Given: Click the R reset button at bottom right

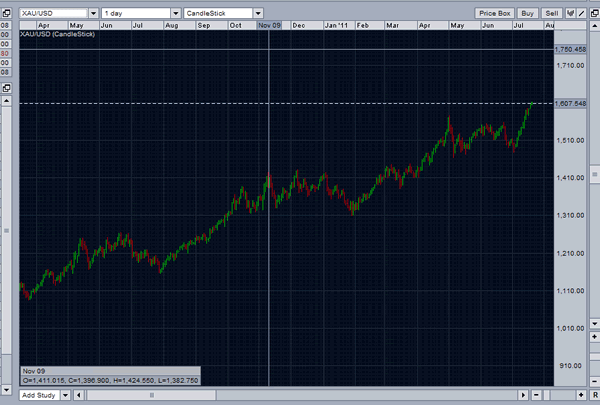Looking at the screenshot, I should click(593, 396).
